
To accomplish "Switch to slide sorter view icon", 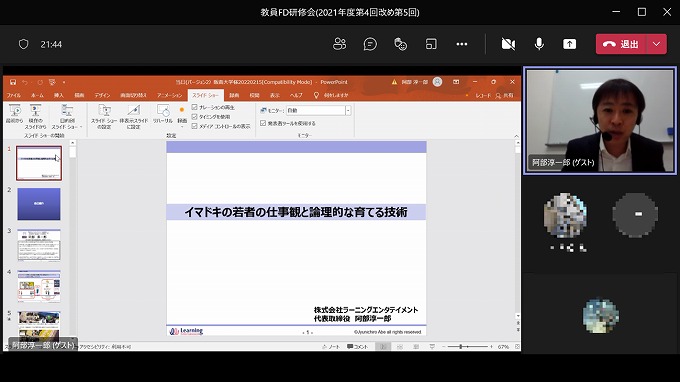I will coord(400,346).
